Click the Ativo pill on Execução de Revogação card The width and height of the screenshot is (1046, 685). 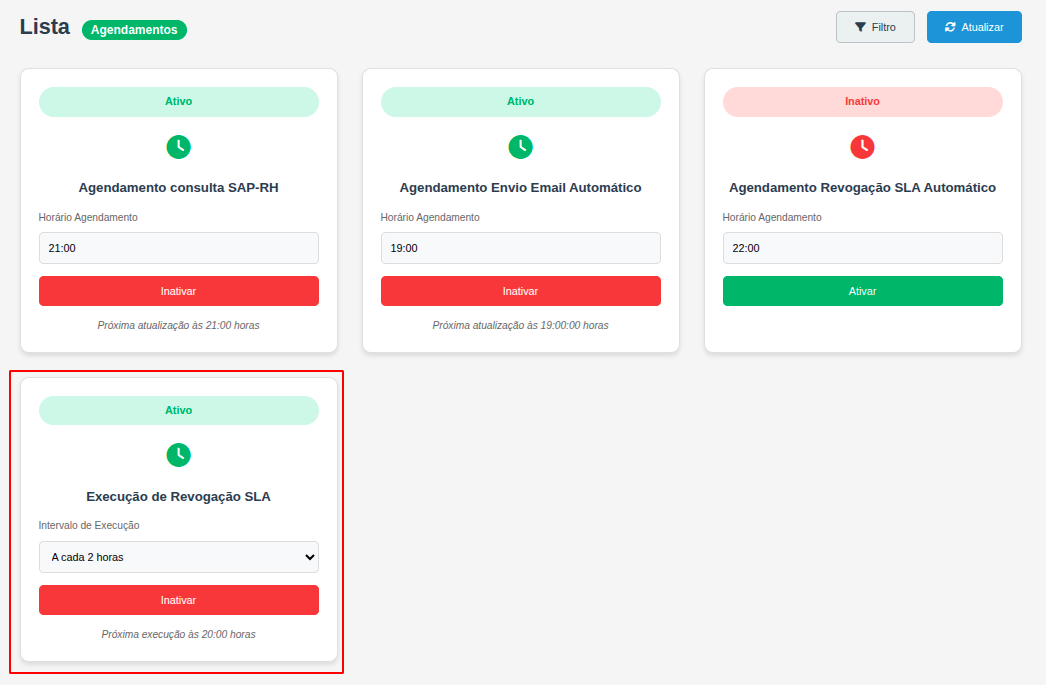[x=178, y=411]
